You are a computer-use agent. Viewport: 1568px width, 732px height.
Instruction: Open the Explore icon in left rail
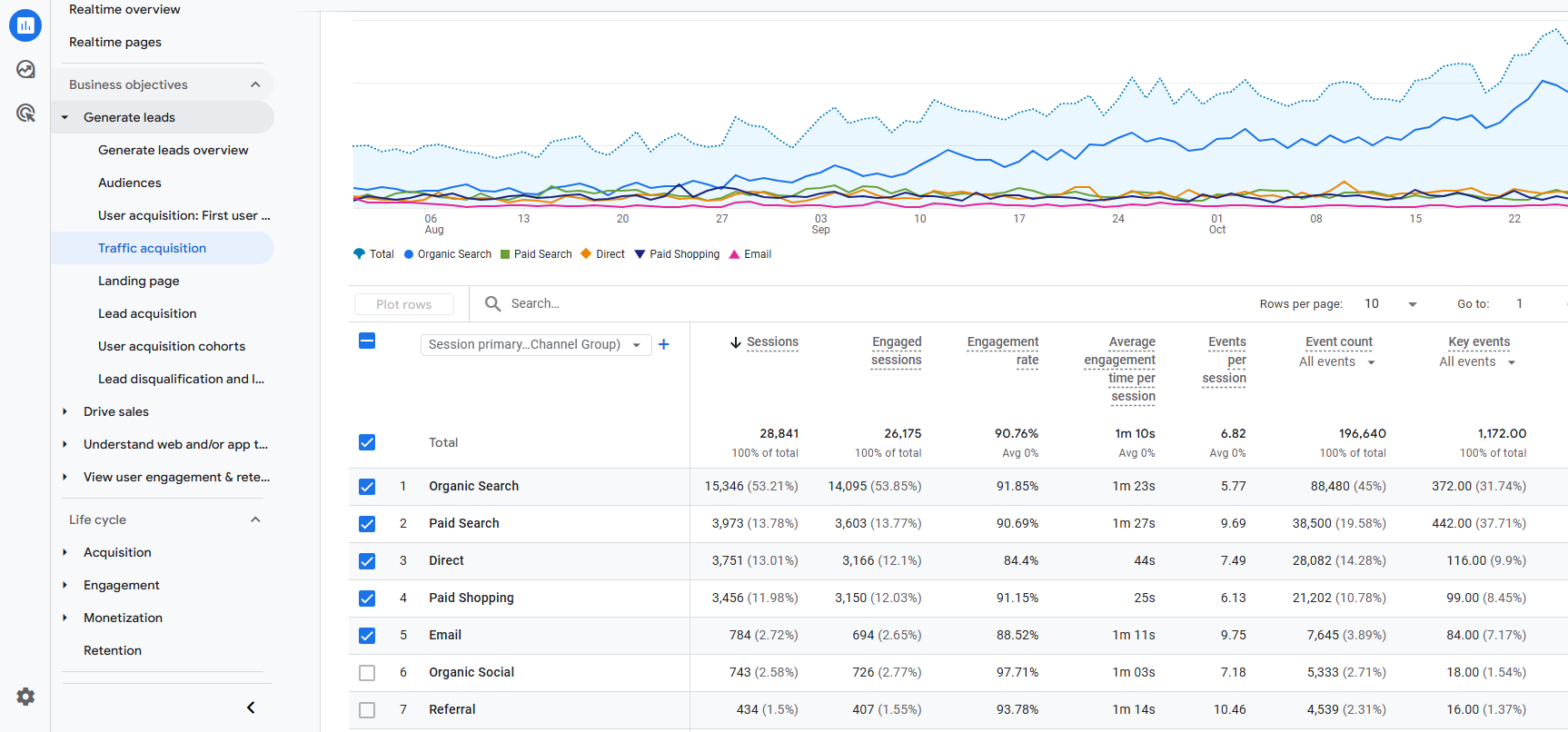coord(25,69)
